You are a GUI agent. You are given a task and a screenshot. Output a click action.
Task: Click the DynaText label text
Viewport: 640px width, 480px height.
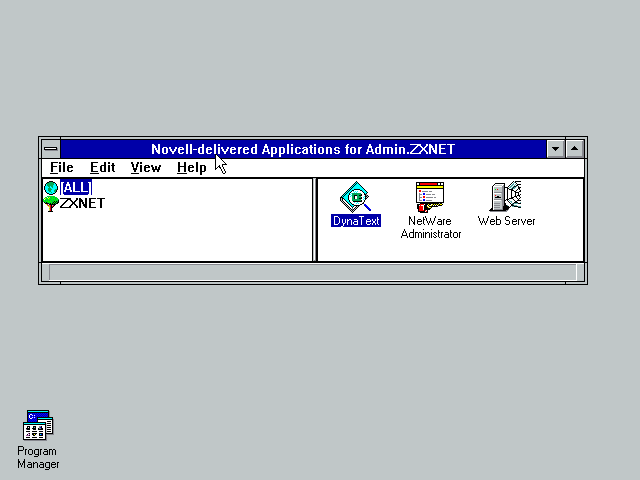tap(356, 221)
